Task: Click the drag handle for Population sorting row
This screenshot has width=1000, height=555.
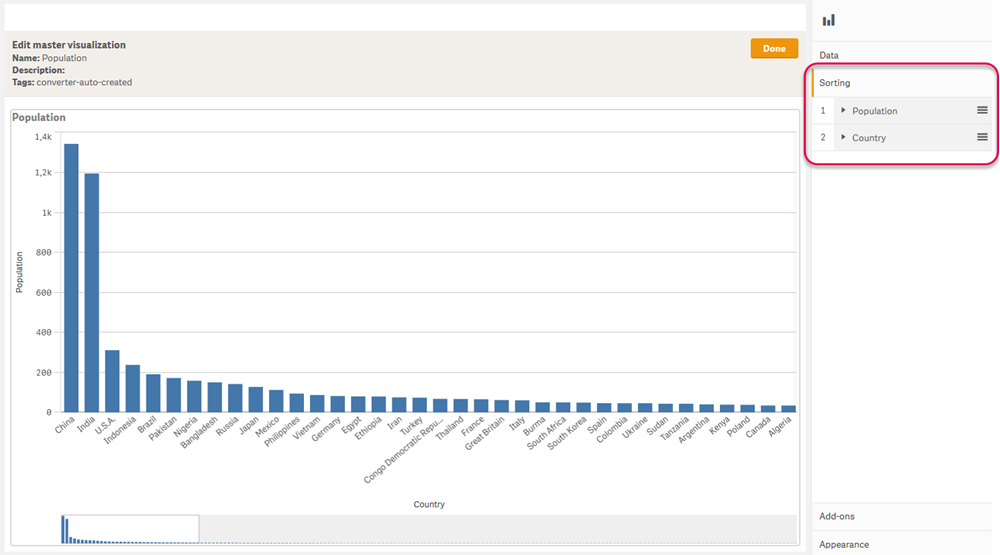Action: coord(982,110)
